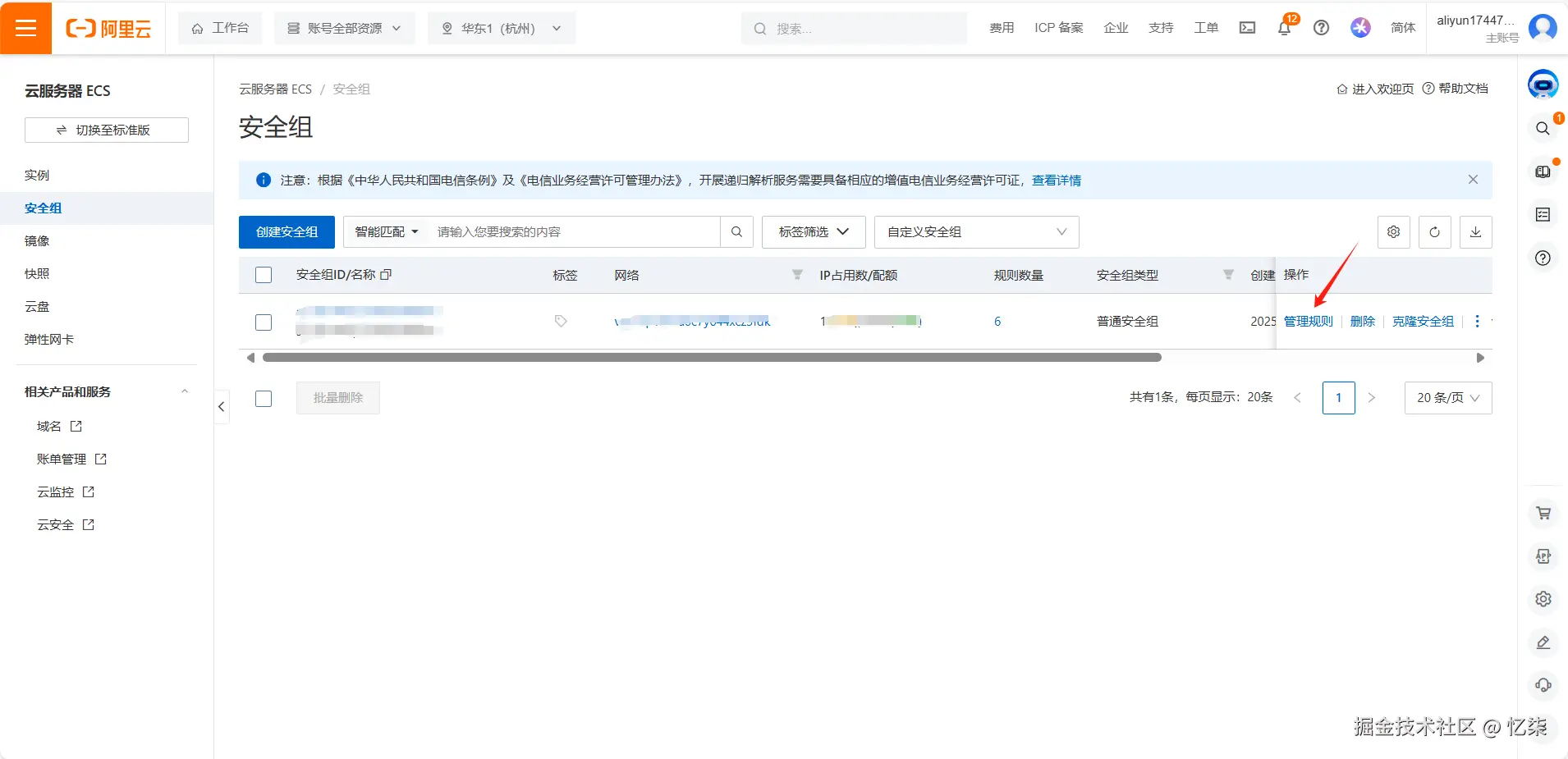Open the 20 条/页 page size dropdown
The height and width of the screenshot is (759, 1568).
click(1448, 398)
